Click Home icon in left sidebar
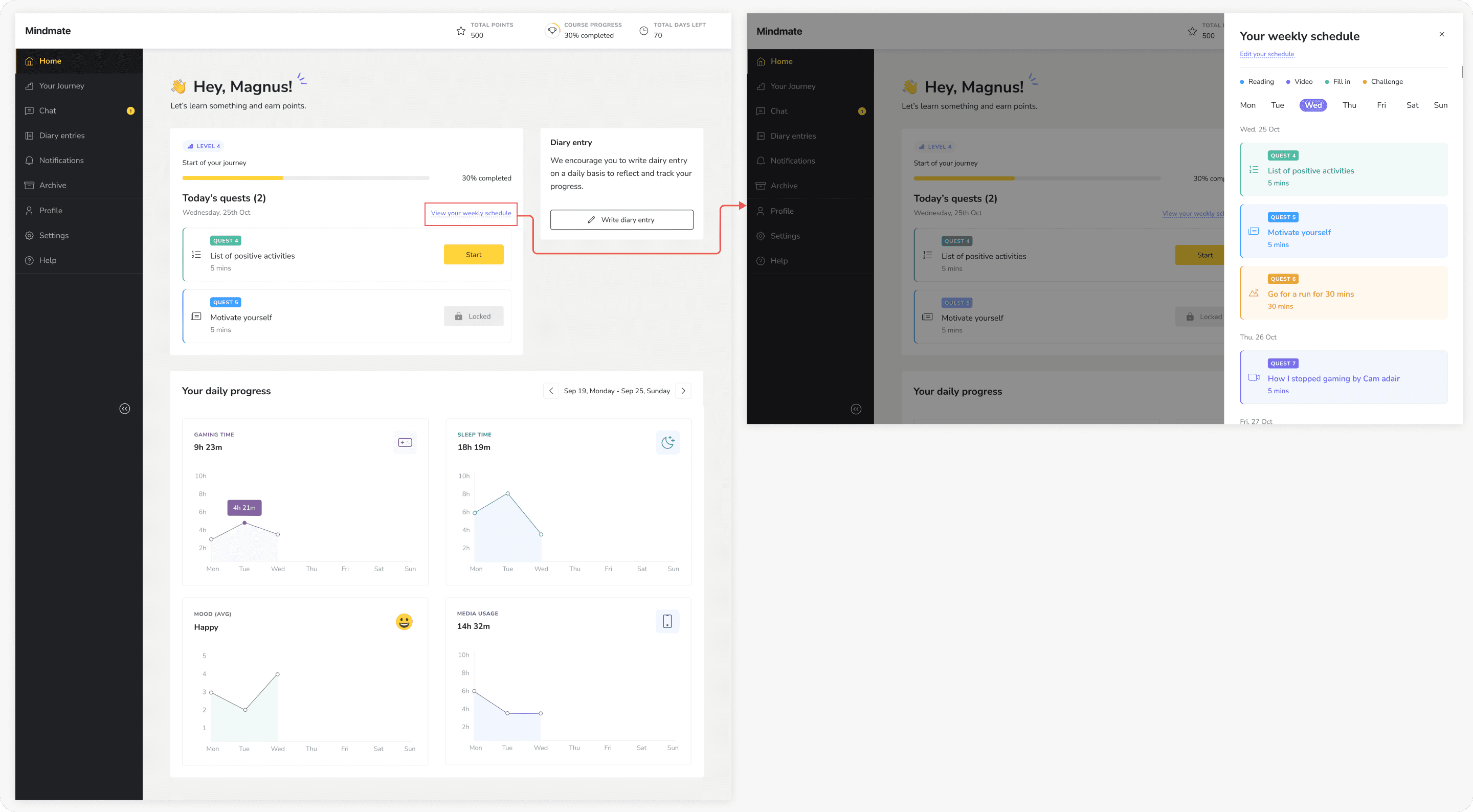Screen dimensions: 1473x812 29,61
